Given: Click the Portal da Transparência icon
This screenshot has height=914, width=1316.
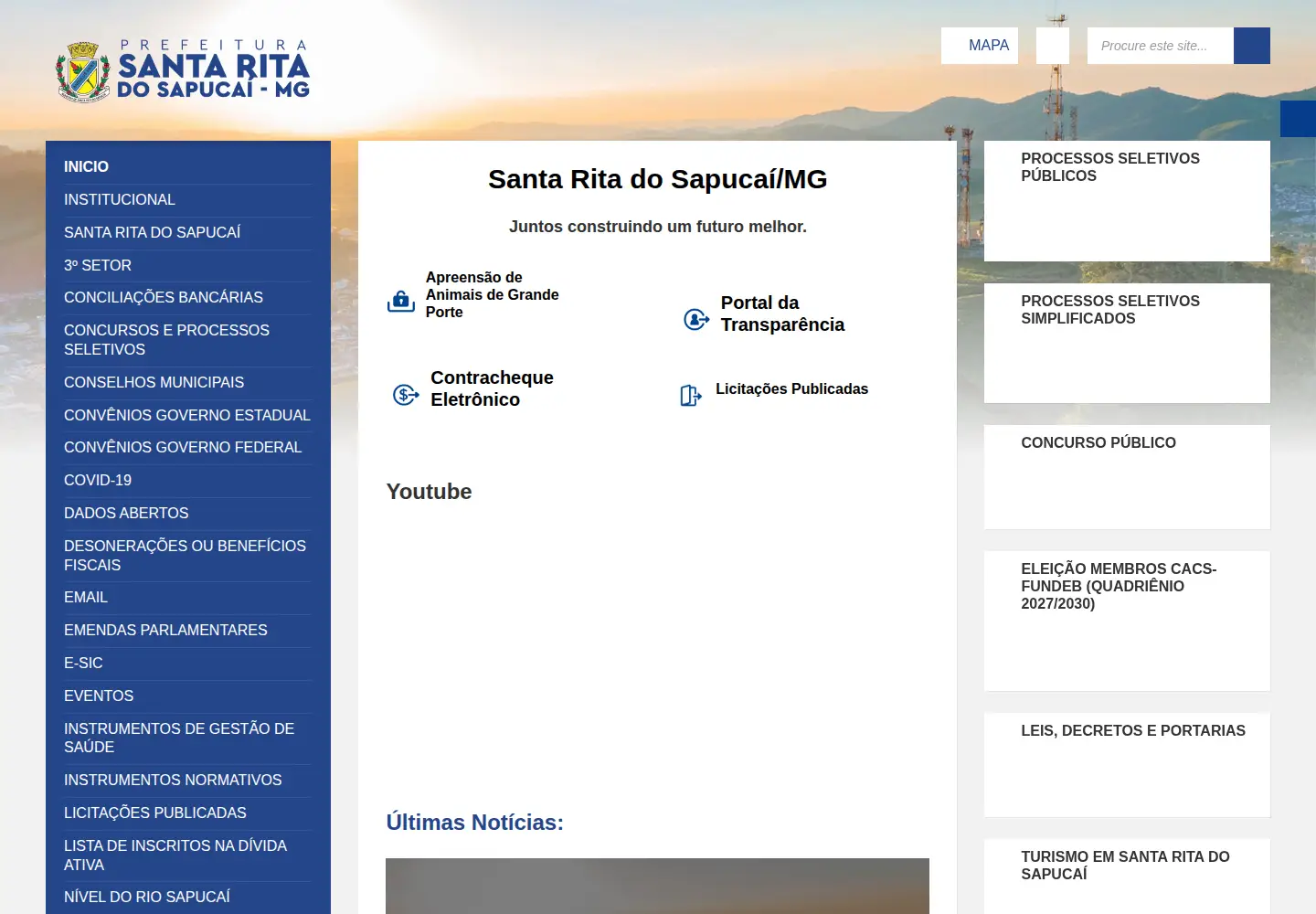Looking at the screenshot, I should (696, 319).
